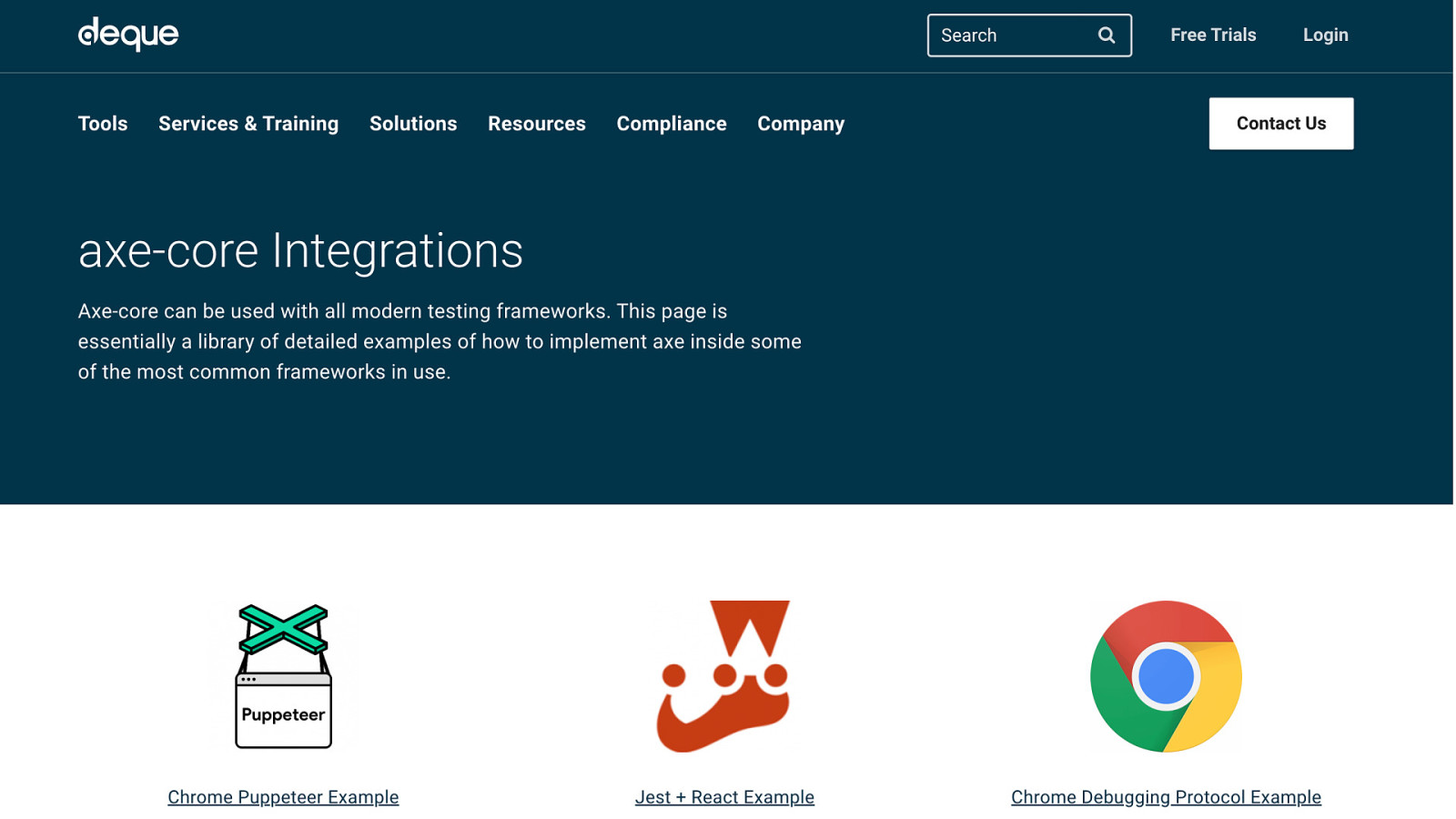Click the Login link

[x=1325, y=35]
